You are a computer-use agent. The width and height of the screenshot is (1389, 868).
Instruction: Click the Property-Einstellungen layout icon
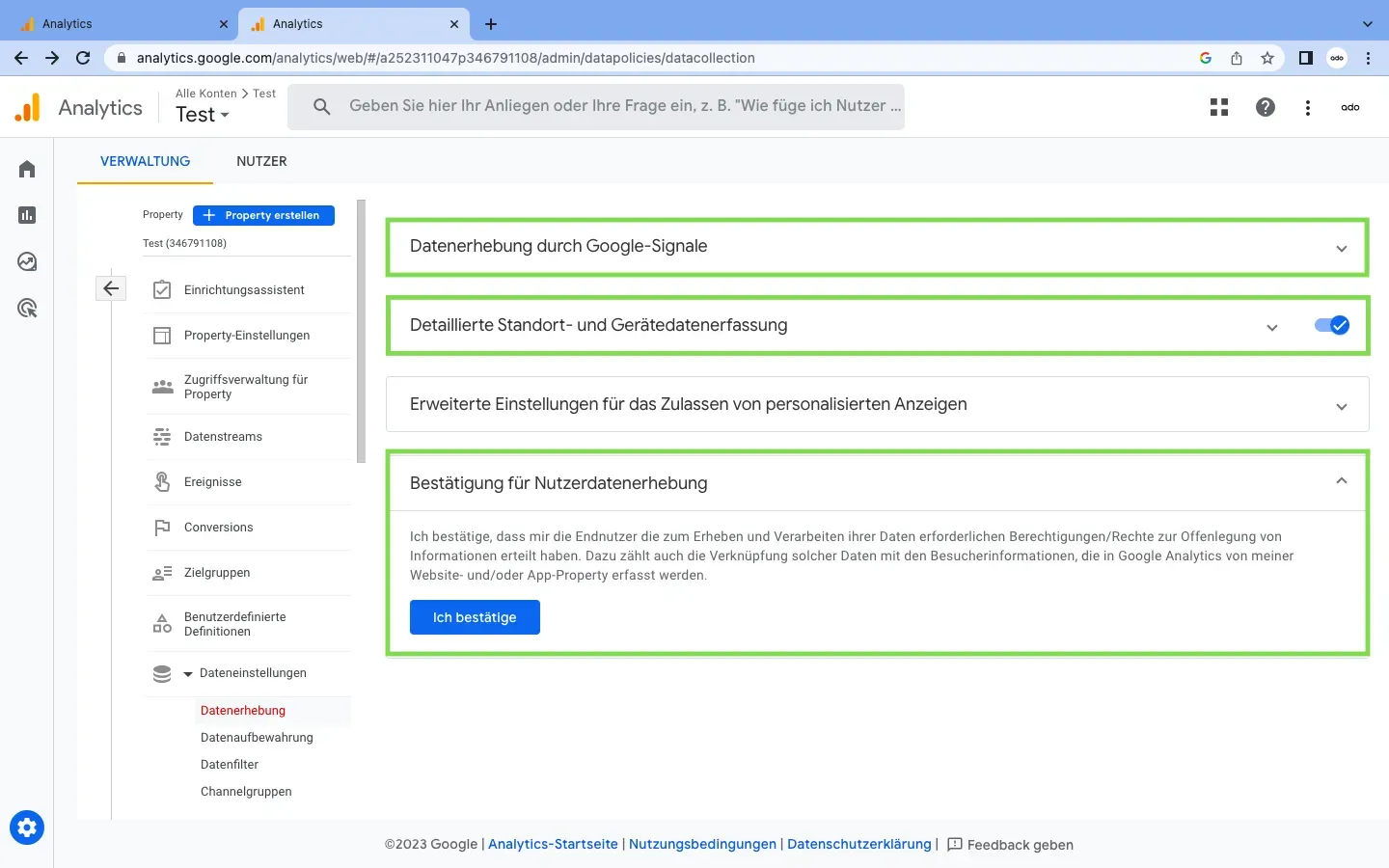[x=162, y=335]
